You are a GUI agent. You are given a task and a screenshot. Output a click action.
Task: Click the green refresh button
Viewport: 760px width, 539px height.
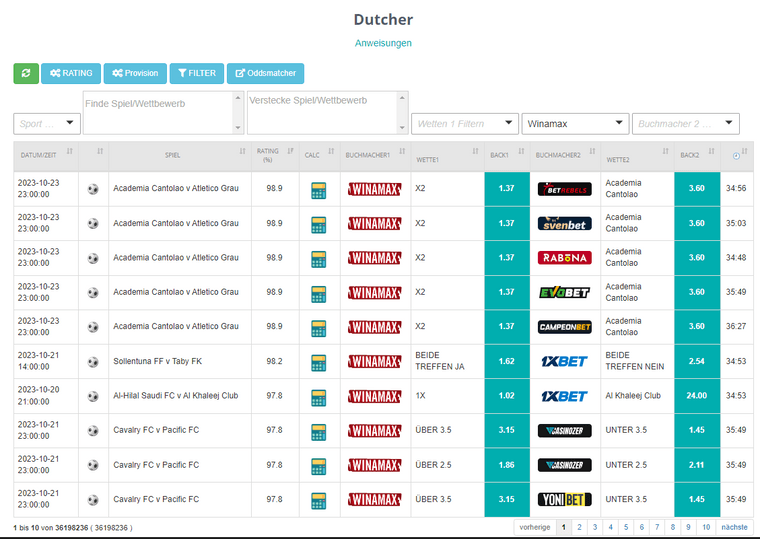[x=26, y=73]
